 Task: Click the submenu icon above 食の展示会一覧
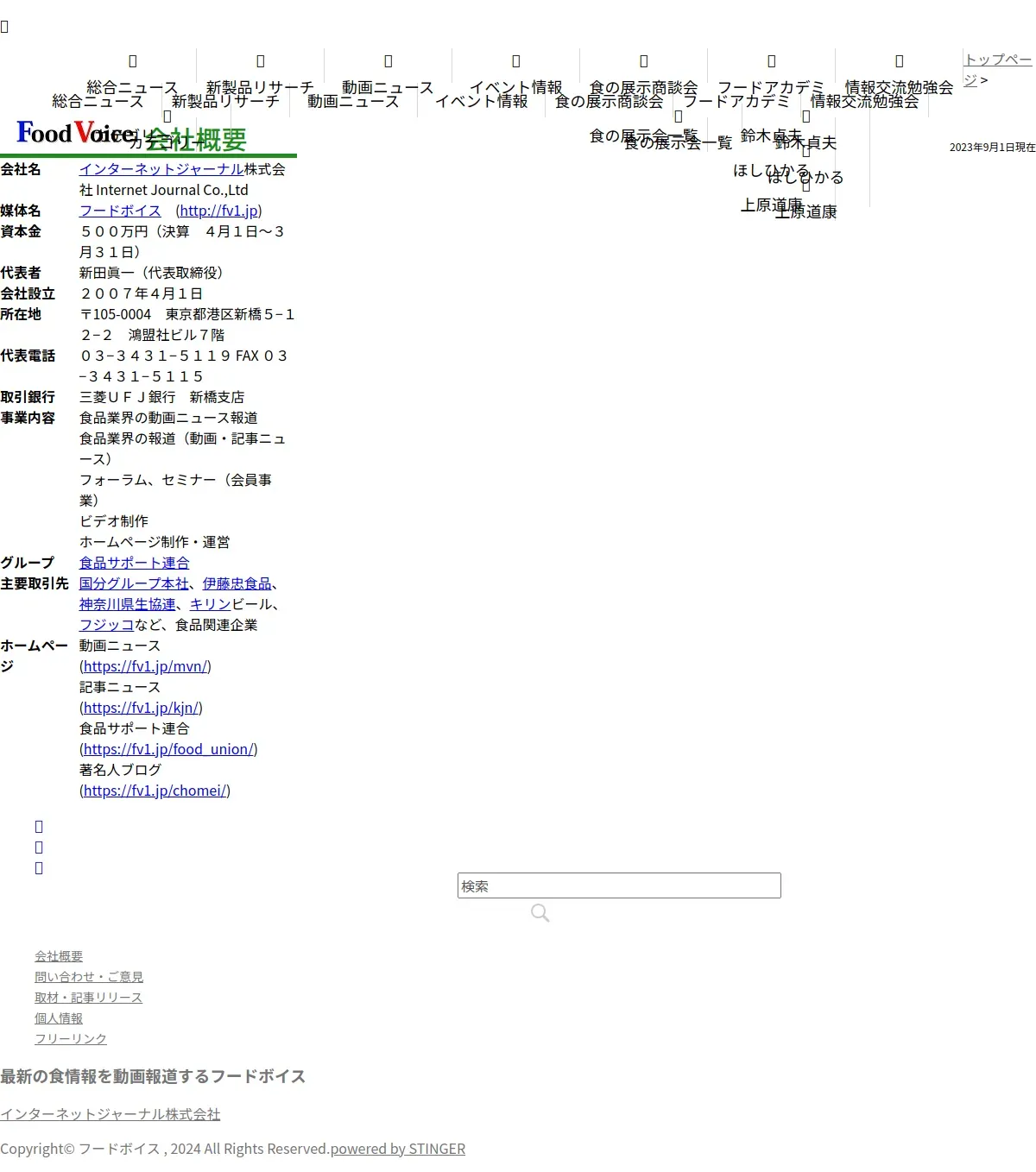pos(679,117)
